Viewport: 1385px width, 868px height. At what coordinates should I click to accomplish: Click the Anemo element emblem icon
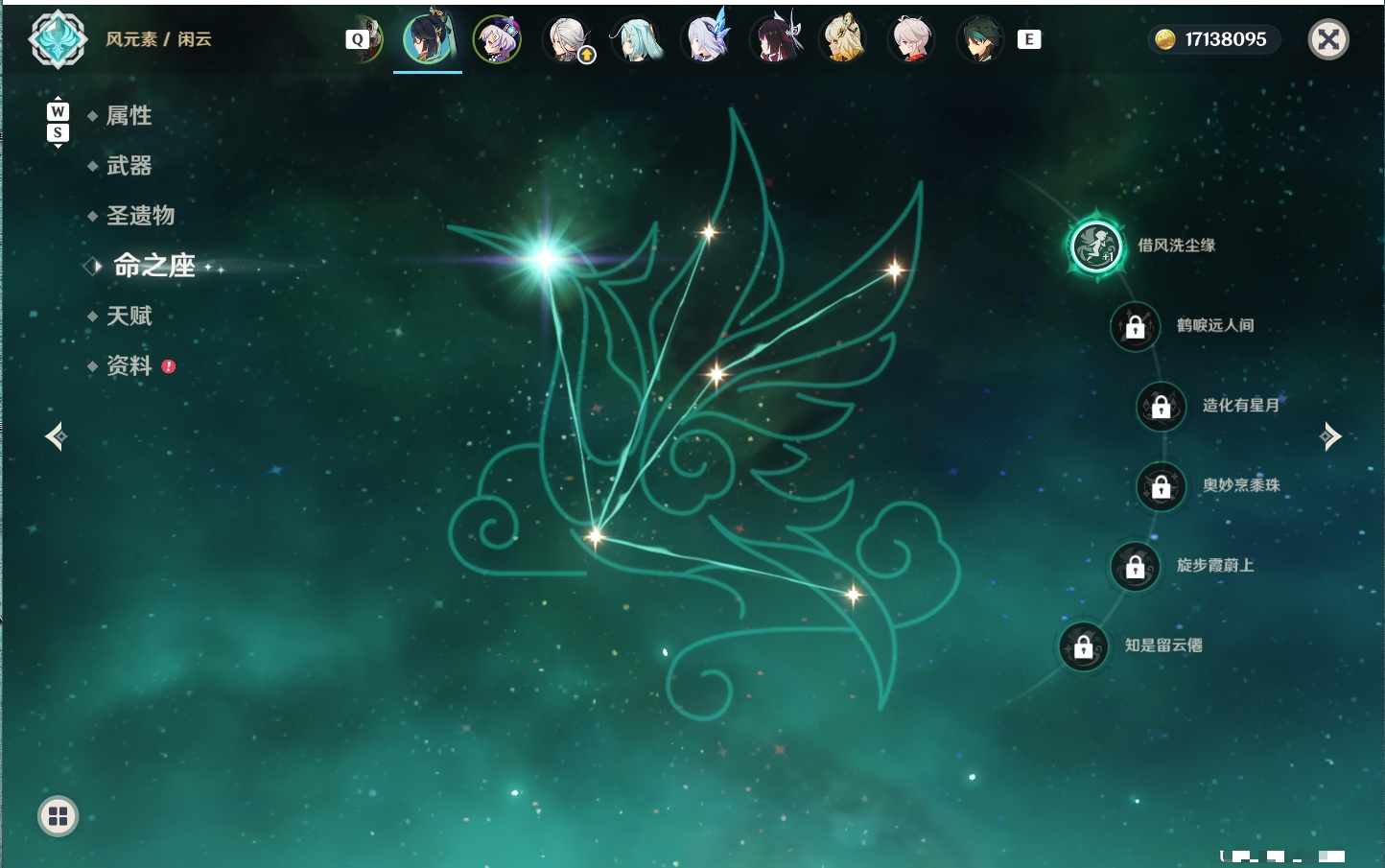(59, 39)
